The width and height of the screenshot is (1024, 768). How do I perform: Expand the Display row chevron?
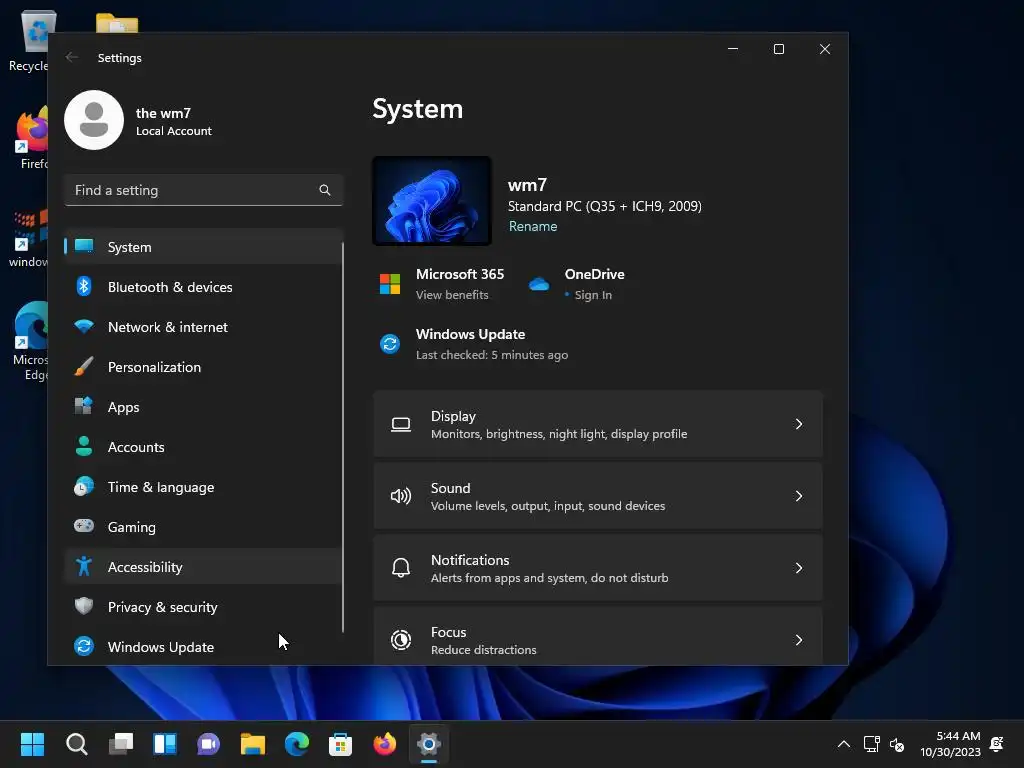799,424
